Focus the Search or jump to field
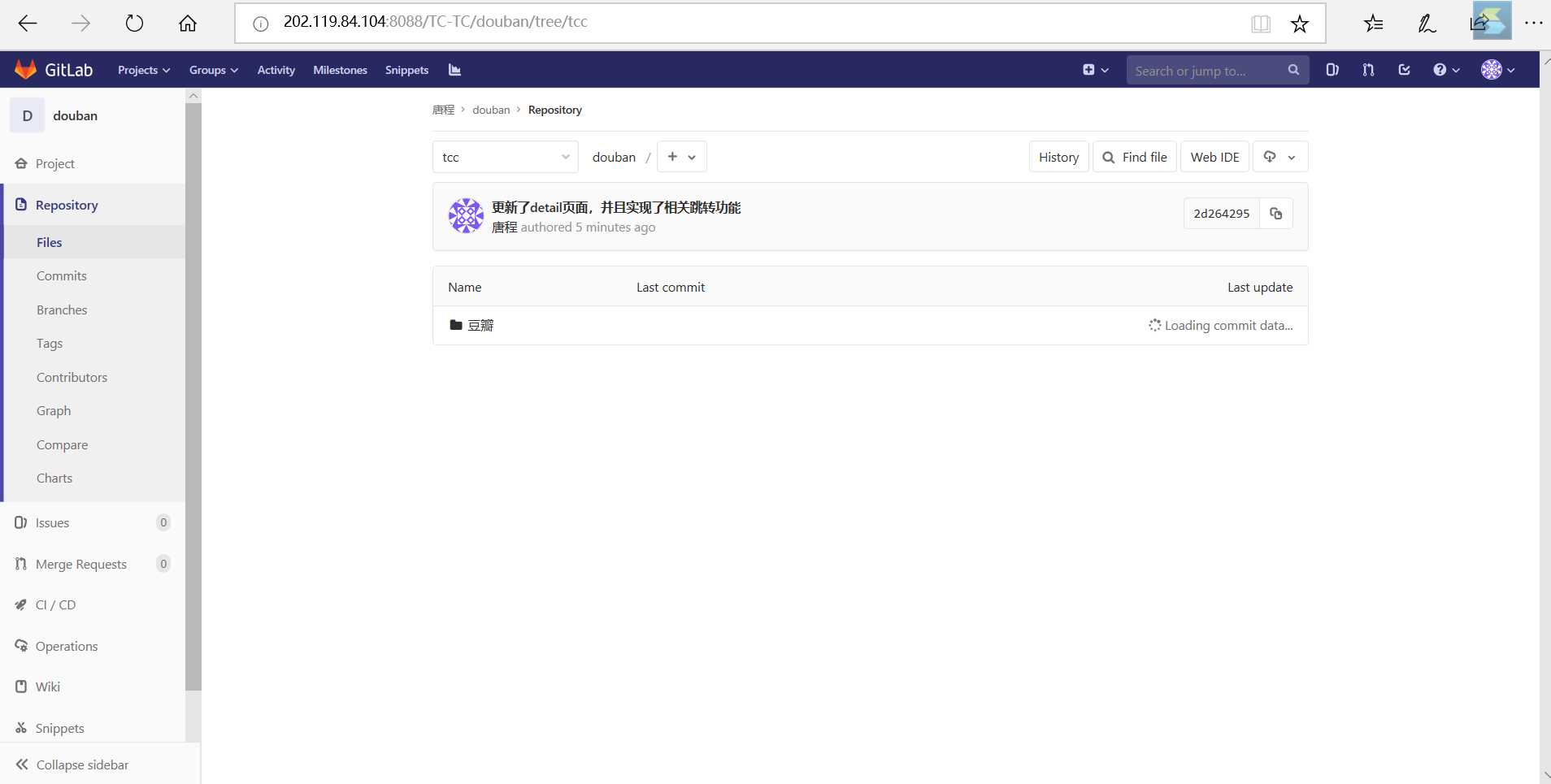The image size is (1551, 784). click(x=1218, y=71)
